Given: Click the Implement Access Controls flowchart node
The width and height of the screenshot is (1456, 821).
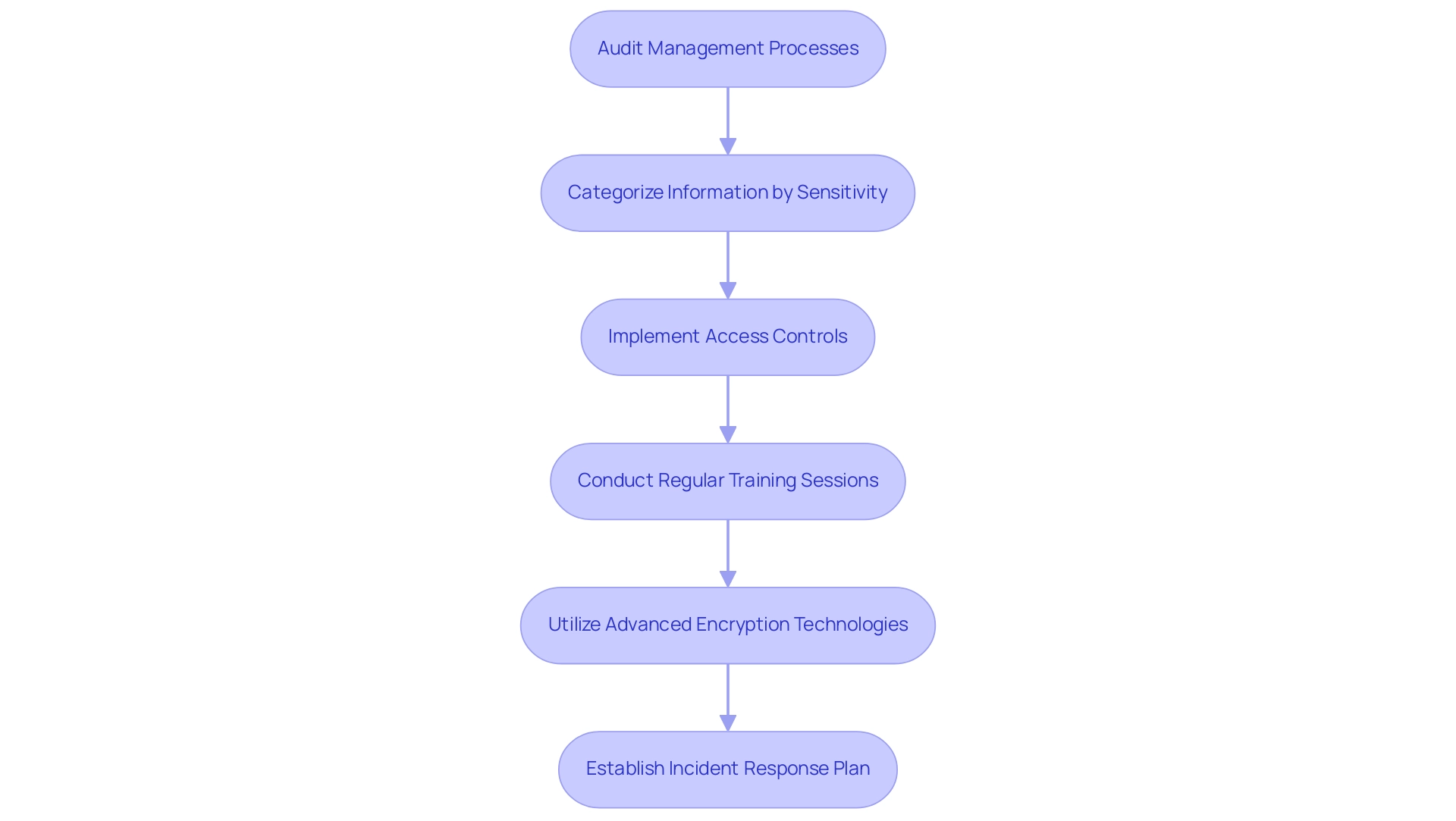Looking at the screenshot, I should (728, 336).
